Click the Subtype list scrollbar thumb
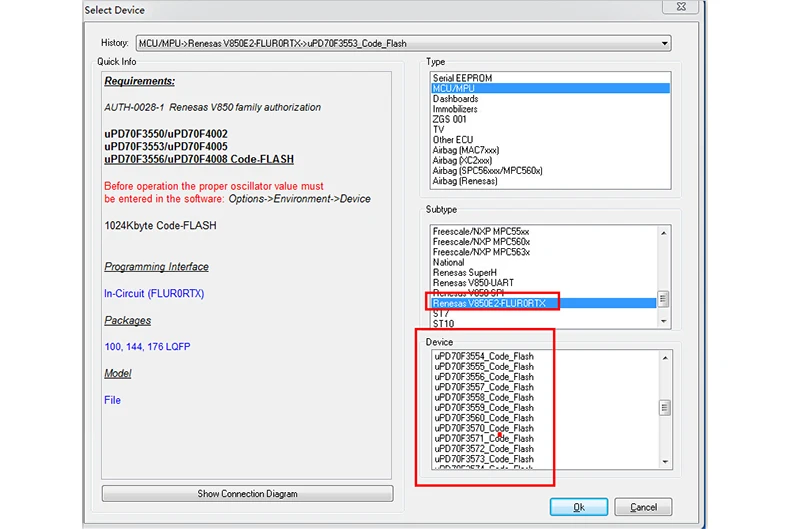Image resolution: width=790 pixels, height=529 pixels. point(664,299)
